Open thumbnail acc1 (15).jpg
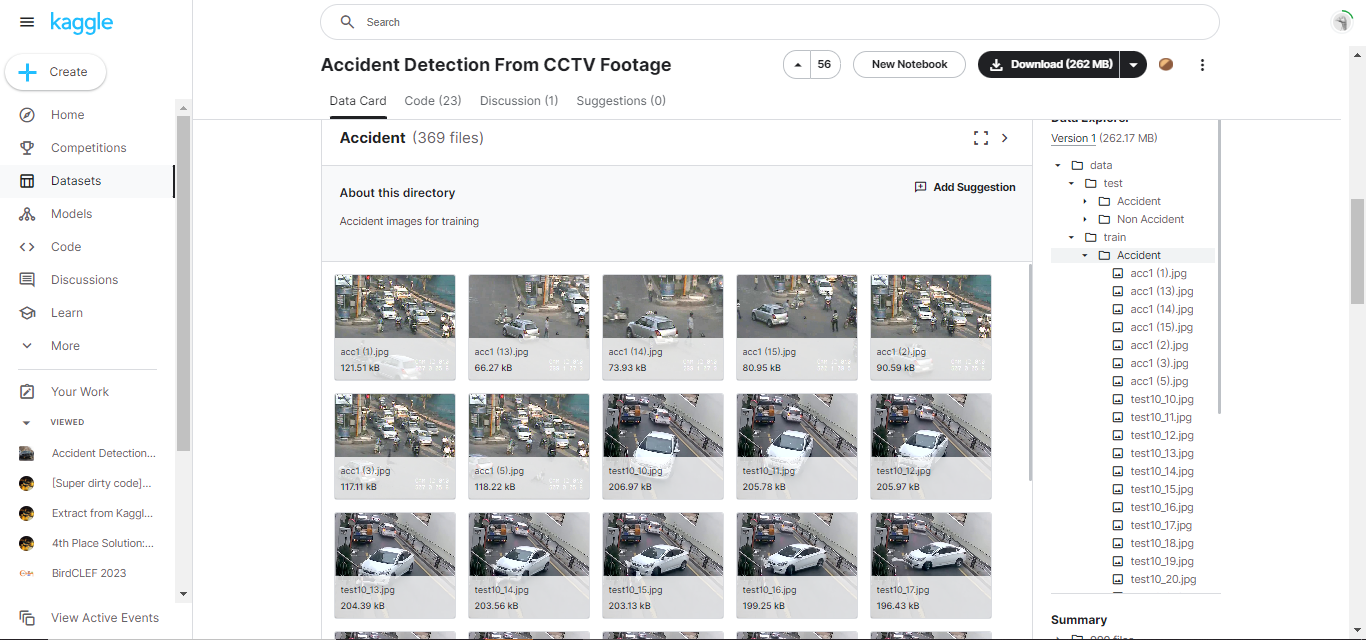The width and height of the screenshot is (1366, 640). pyautogui.click(x=797, y=327)
